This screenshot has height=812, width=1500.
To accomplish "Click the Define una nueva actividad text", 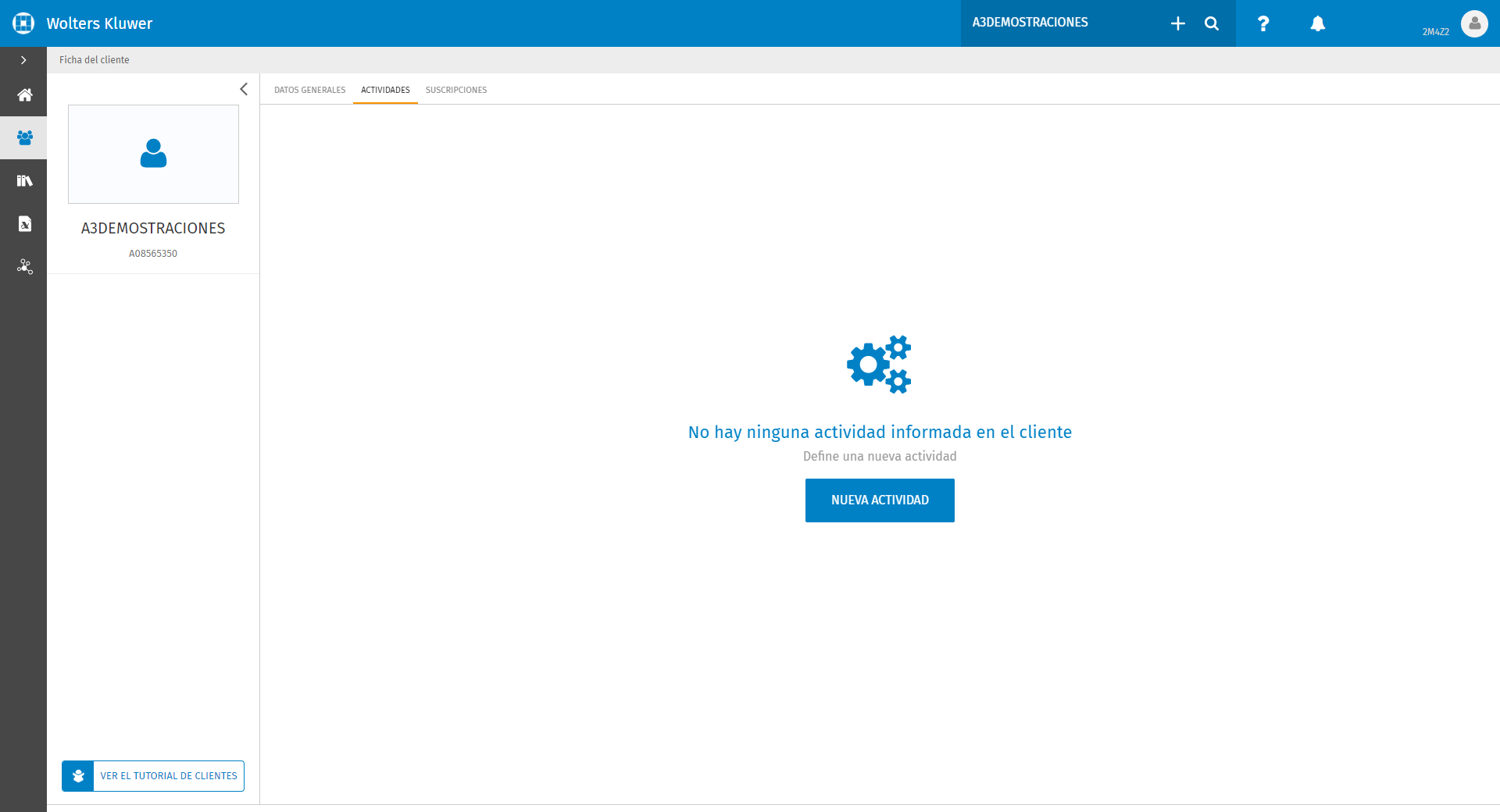I will coord(880,457).
